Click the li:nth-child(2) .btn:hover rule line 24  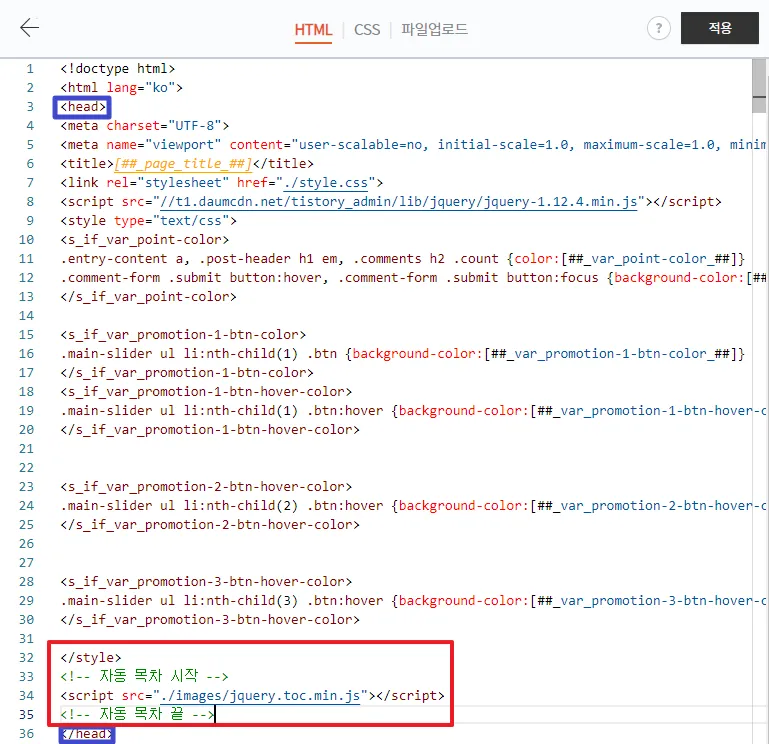pyautogui.click(x=413, y=506)
